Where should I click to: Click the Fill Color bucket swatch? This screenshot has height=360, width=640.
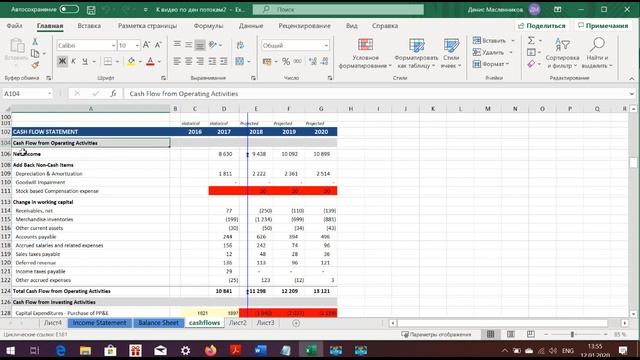tap(131, 61)
